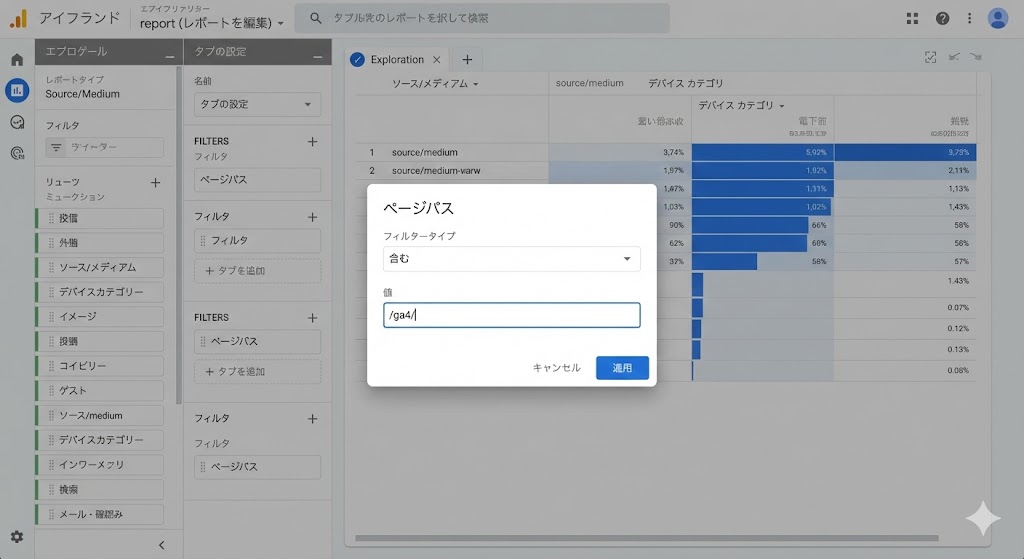This screenshot has height=559, width=1024.
Task: Click the Analytics logo icon
Action: pos(18,18)
